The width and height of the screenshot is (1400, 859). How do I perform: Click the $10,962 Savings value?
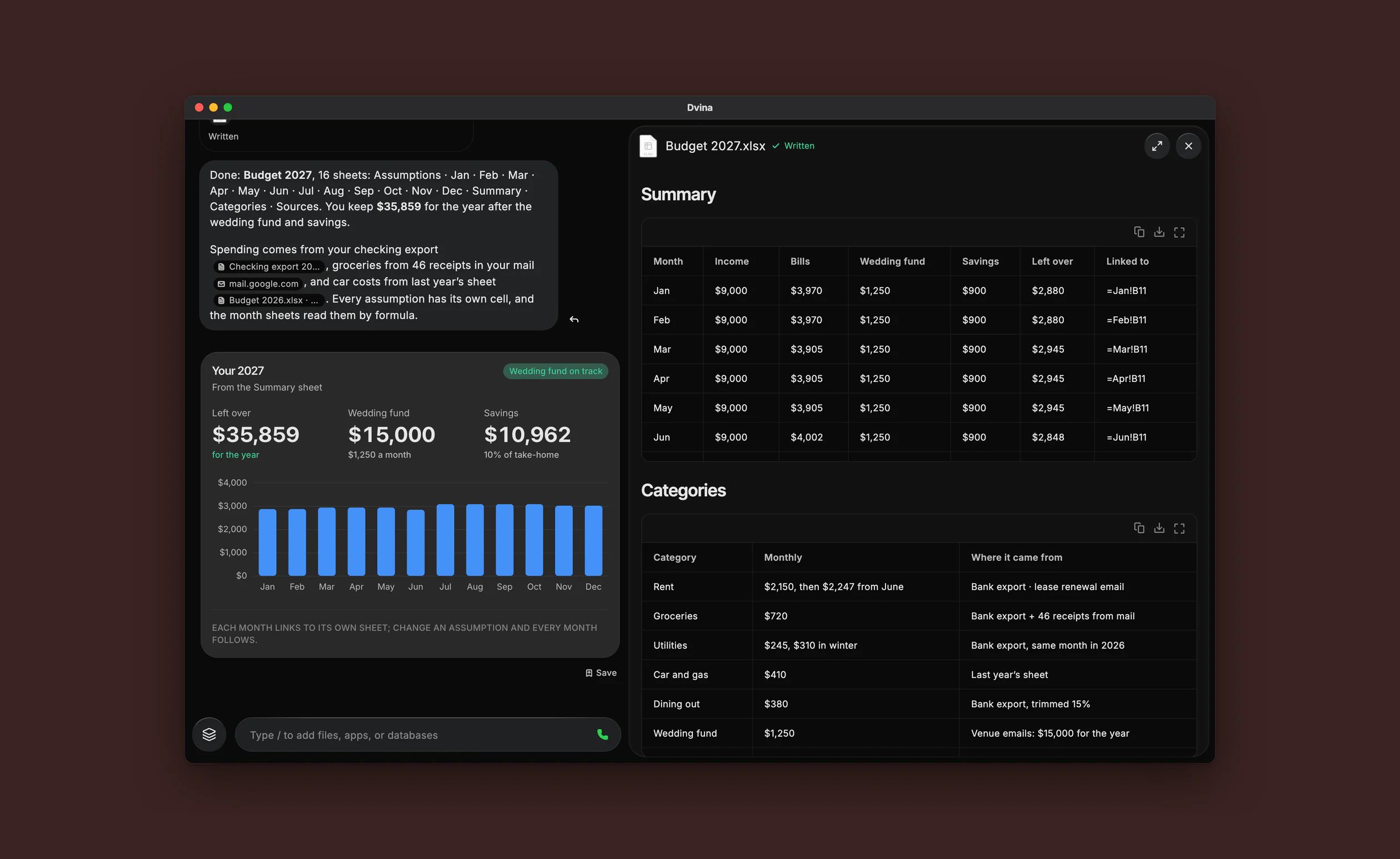click(x=527, y=435)
